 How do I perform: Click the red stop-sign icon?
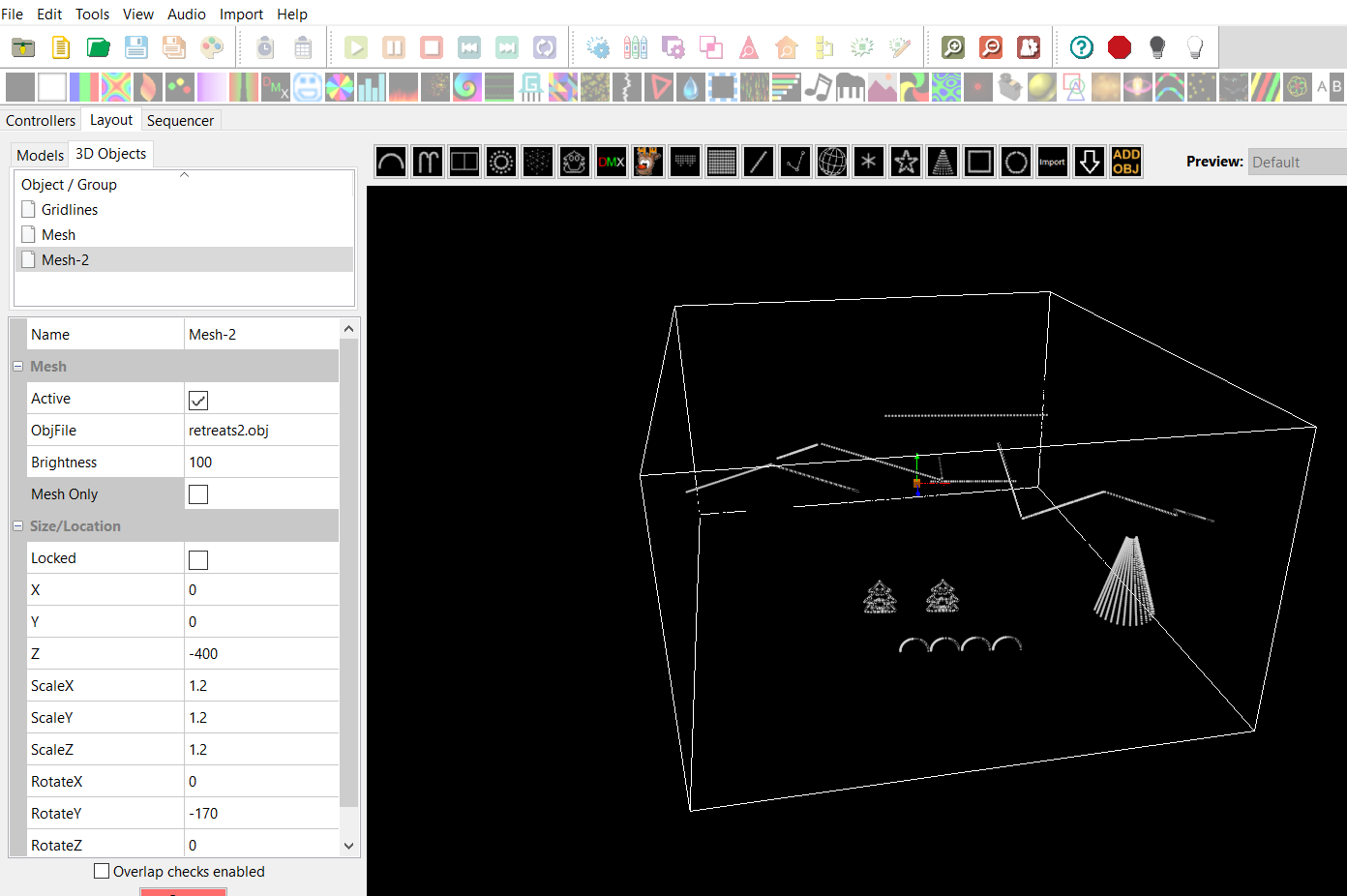[x=1120, y=46]
